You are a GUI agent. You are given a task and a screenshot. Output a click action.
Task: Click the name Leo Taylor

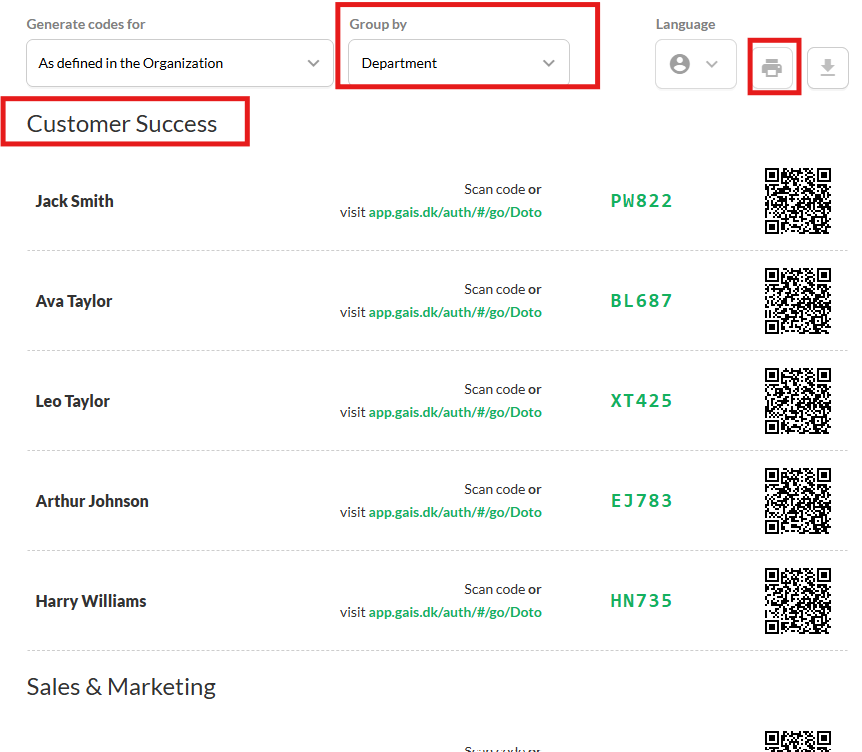tap(73, 401)
